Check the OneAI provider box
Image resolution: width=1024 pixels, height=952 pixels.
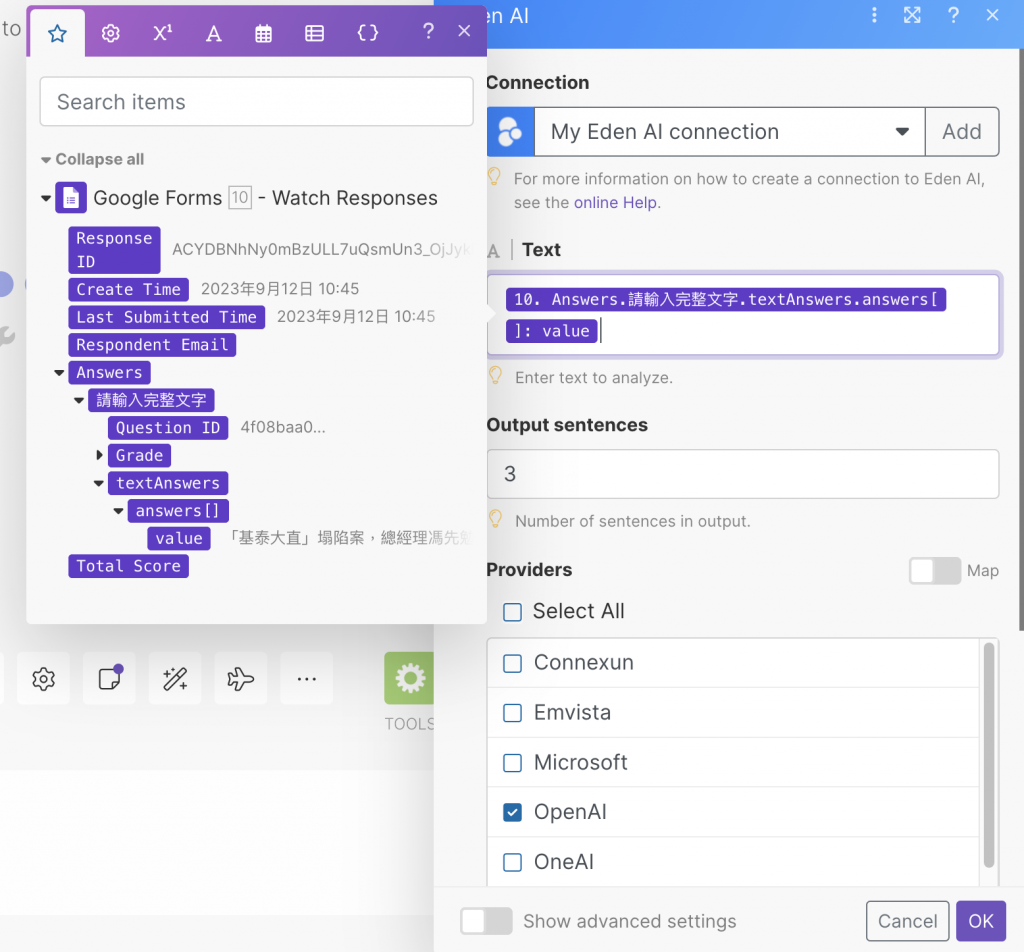coord(513,863)
